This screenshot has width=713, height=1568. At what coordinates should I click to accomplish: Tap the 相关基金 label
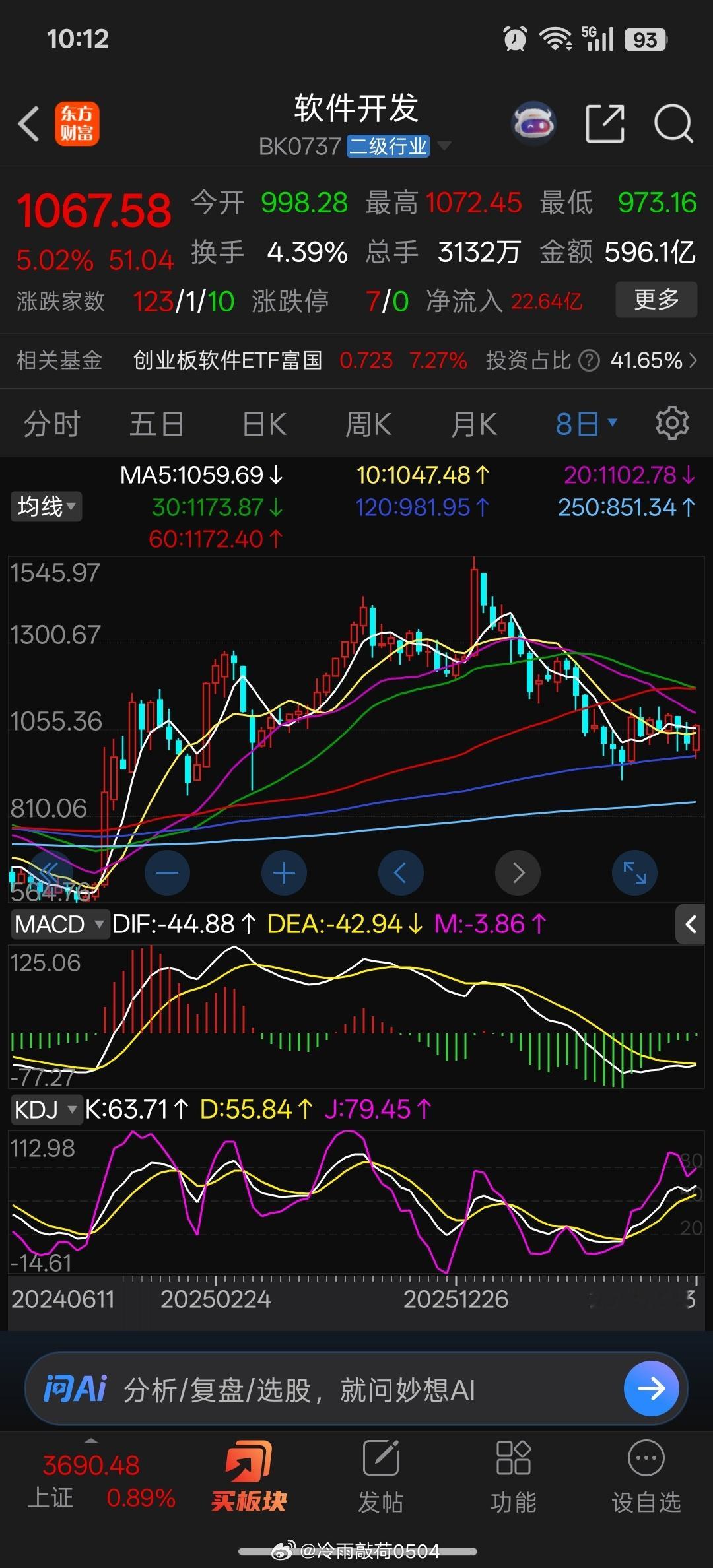[59, 360]
